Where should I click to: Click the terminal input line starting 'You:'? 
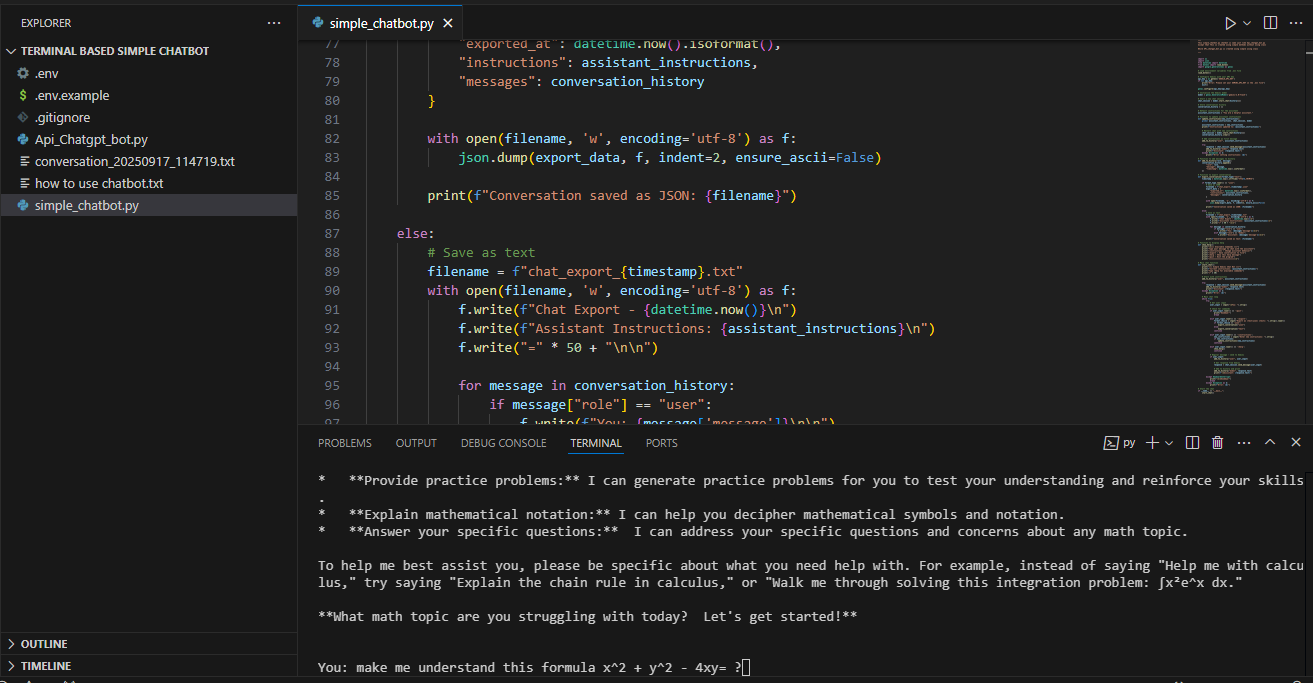(x=534, y=668)
